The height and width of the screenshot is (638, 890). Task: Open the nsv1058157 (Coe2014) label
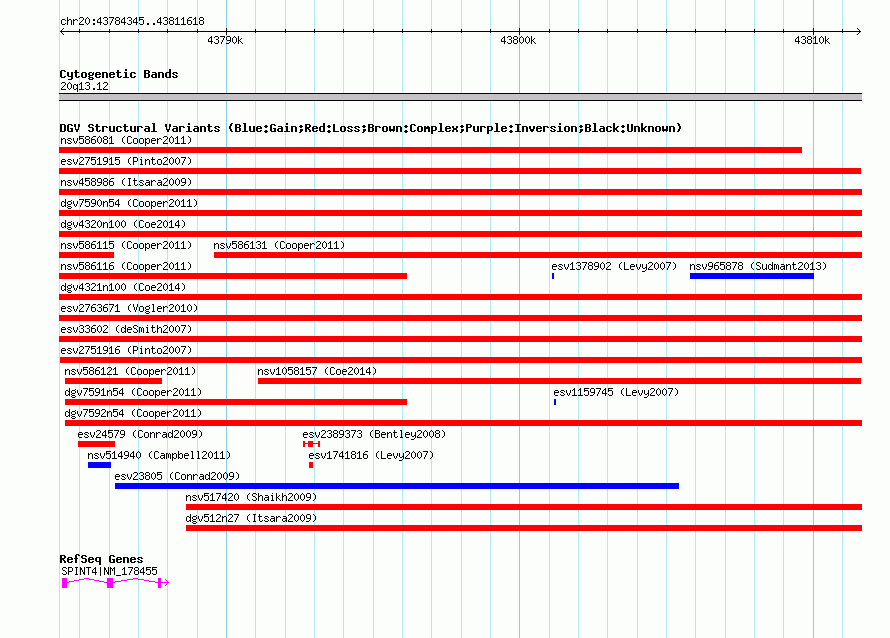(x=317, y=371)
